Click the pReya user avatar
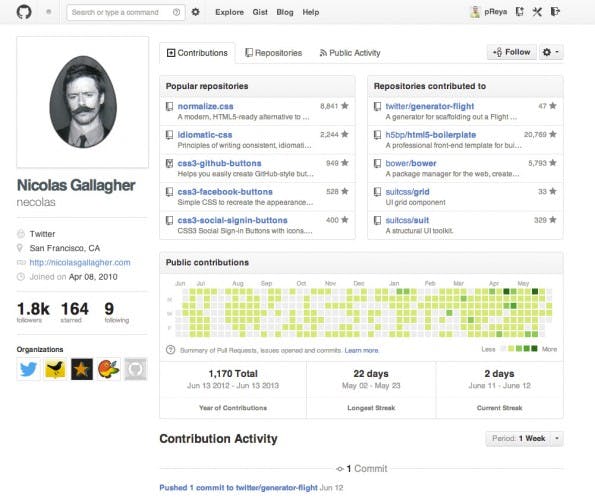 coord(475,12)
